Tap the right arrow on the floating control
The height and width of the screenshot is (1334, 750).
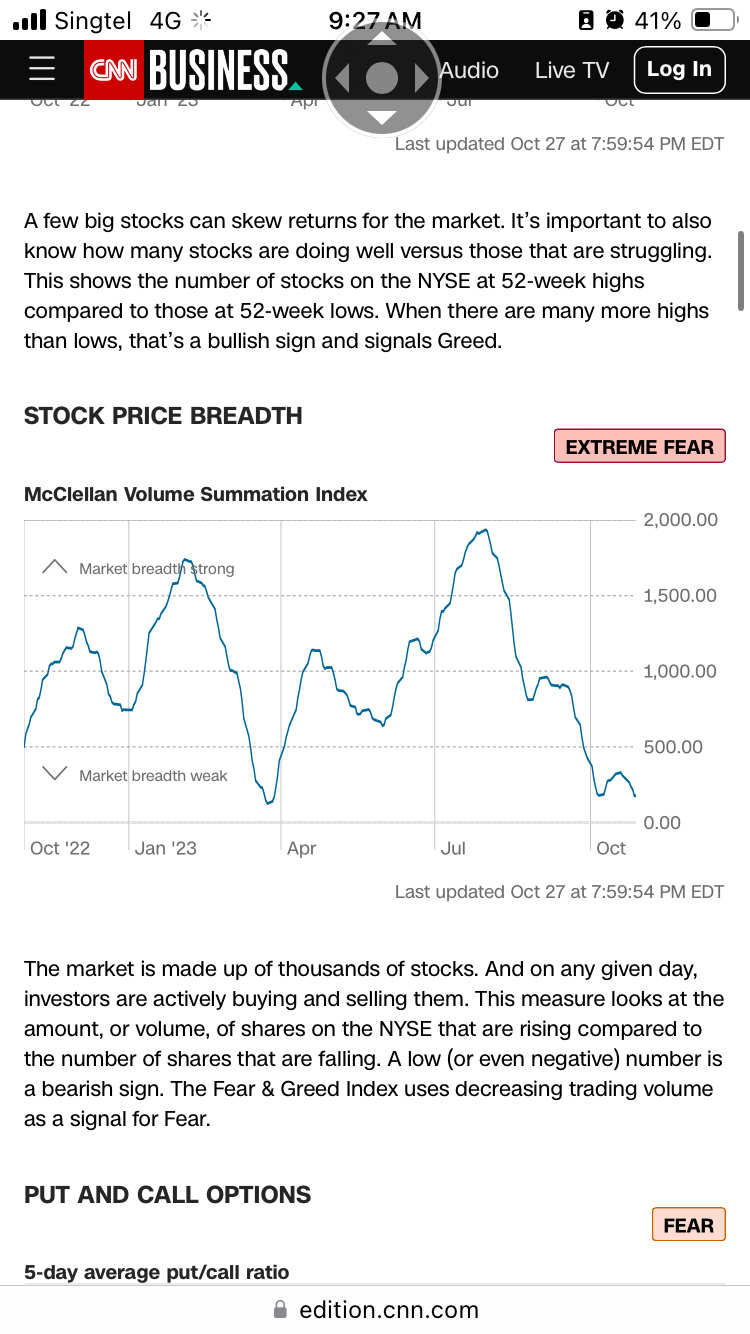(x=422, y=78)
